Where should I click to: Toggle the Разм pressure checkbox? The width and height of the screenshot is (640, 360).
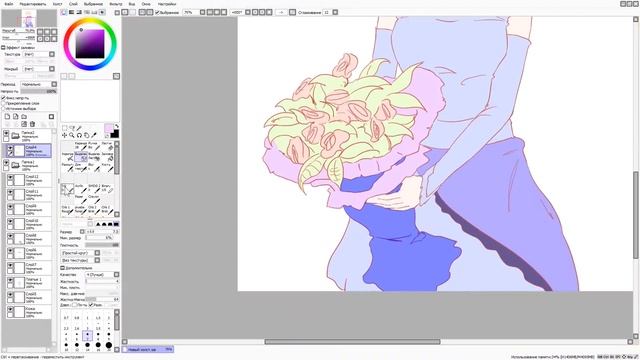(x=91, y=305)
